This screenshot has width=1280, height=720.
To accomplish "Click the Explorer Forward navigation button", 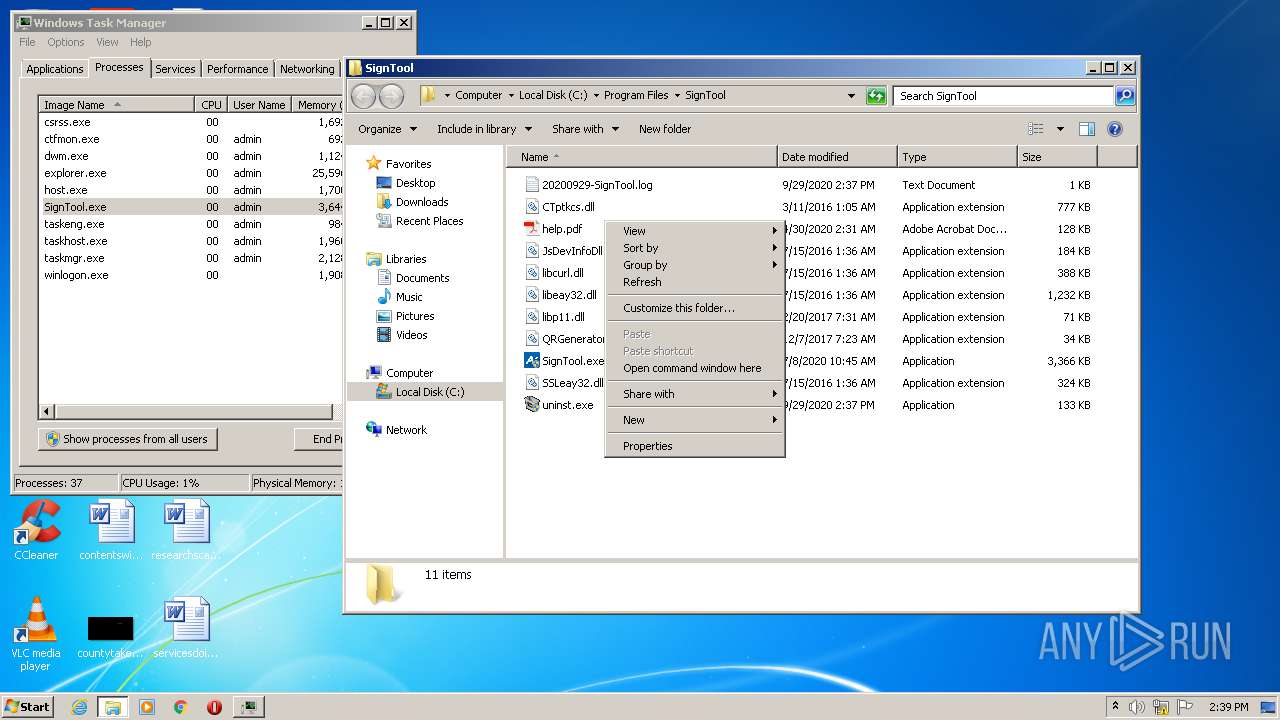I will (x=391, y=96).
